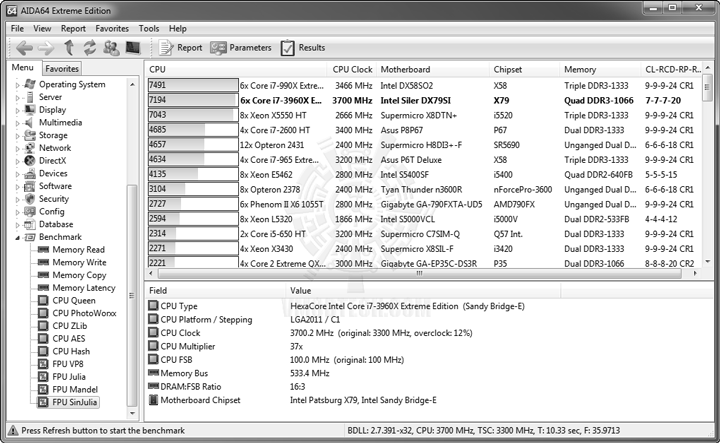The height and width of the screenshot is (443, 720).
Task: Select the Database tree item
Action: click(56, 224)
